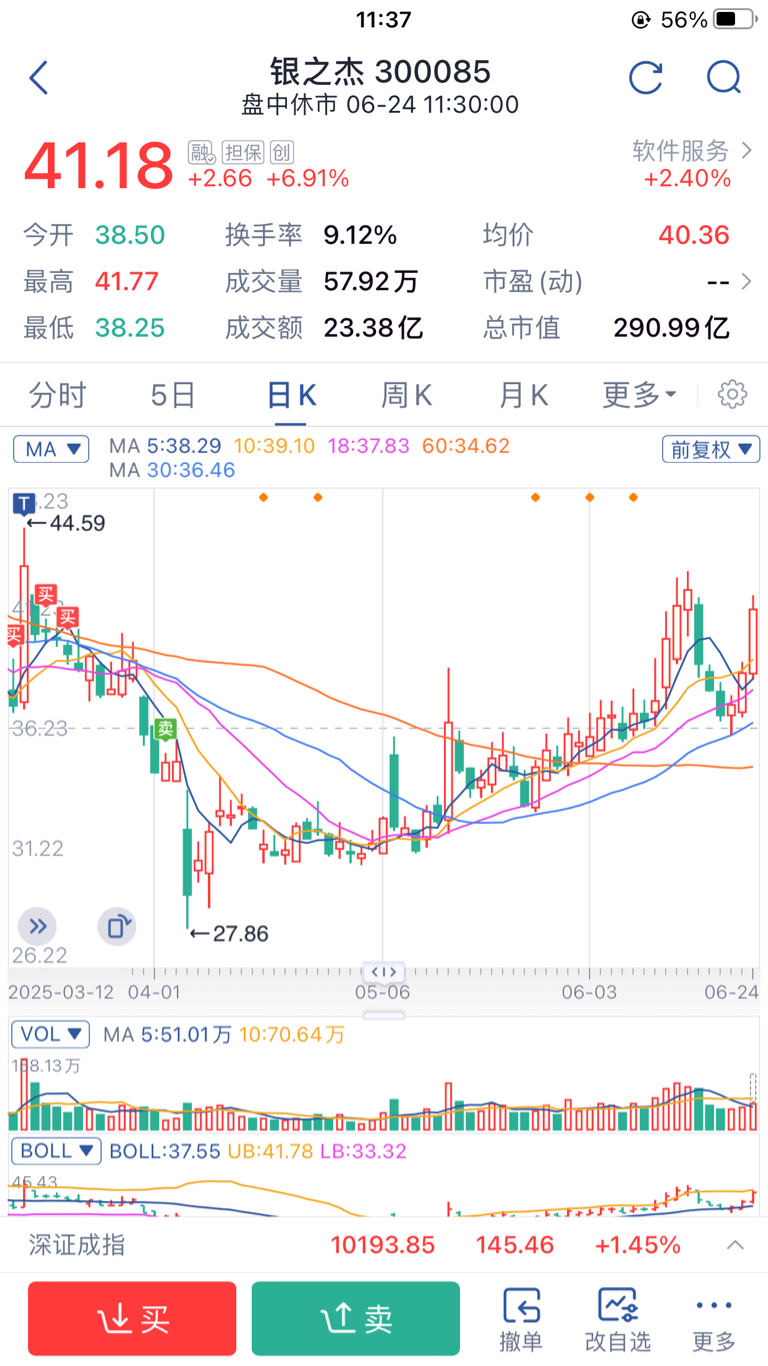Tap the green 卖 sell marker
The image size is (768, 1366).
[x=166, y=729]
